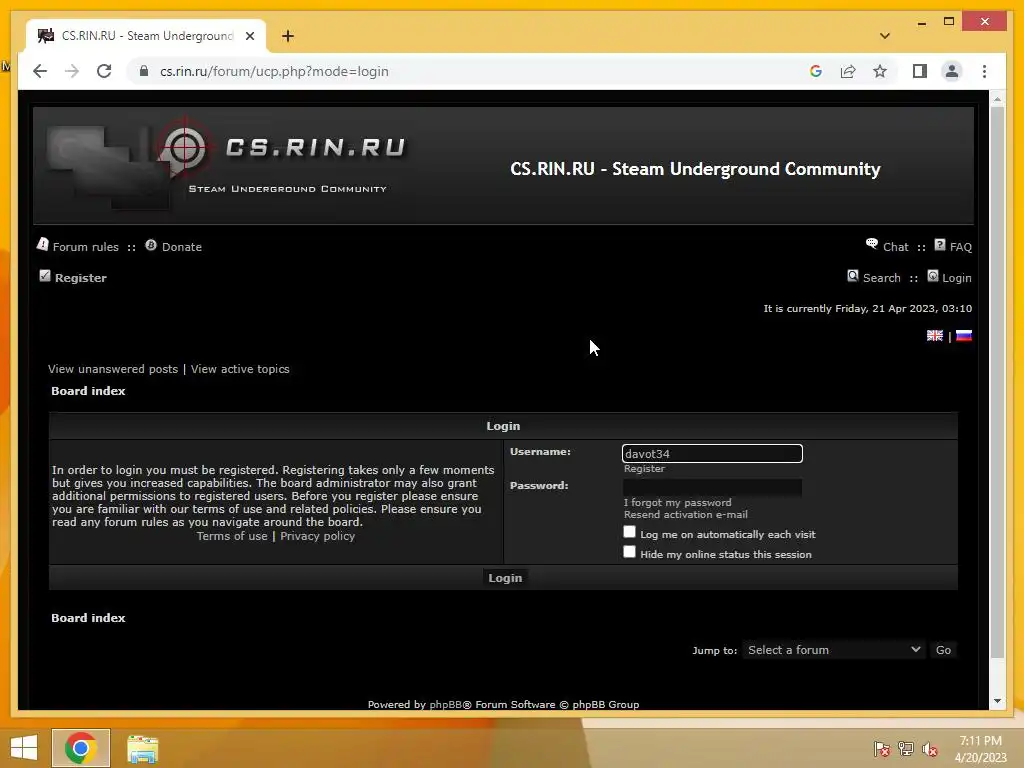
Task: Go back using the browser back arrow
Action: tap(40, 71)
